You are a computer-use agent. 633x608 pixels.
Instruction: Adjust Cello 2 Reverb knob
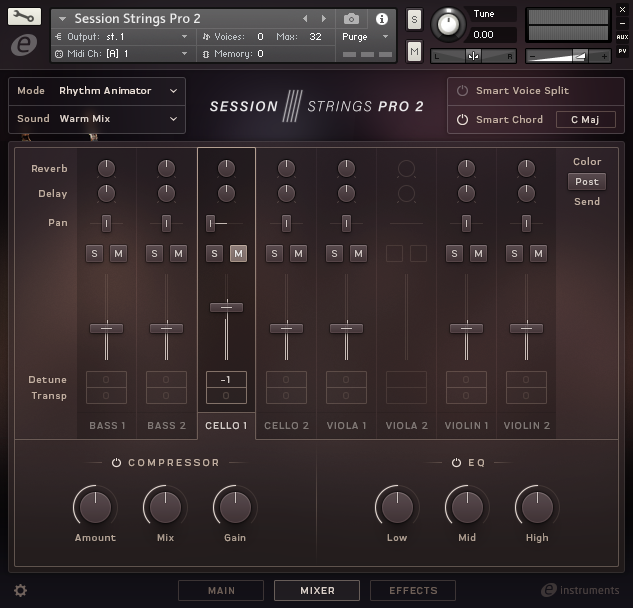tap(286, 168)
